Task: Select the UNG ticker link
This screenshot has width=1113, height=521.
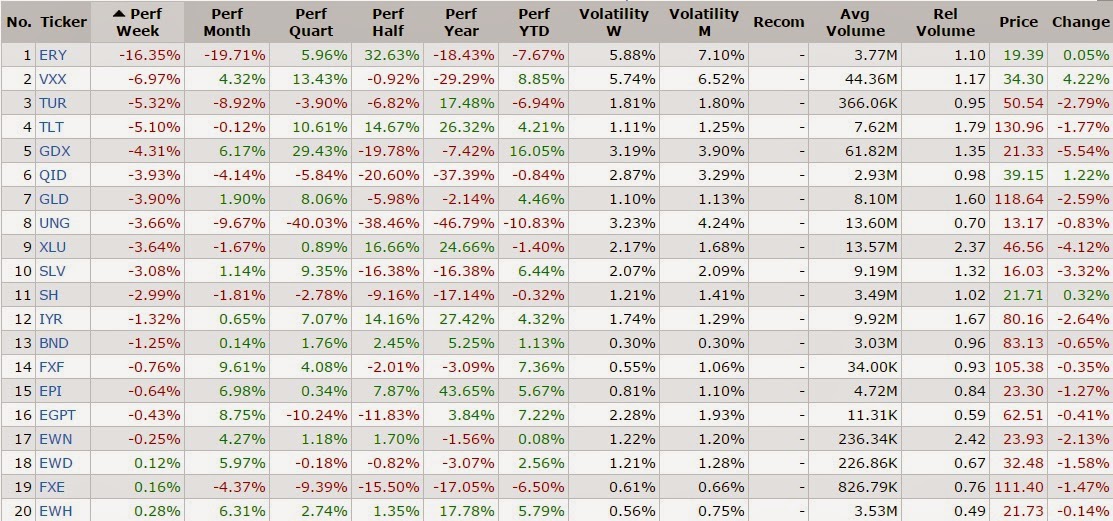Action: pos(54,223)
